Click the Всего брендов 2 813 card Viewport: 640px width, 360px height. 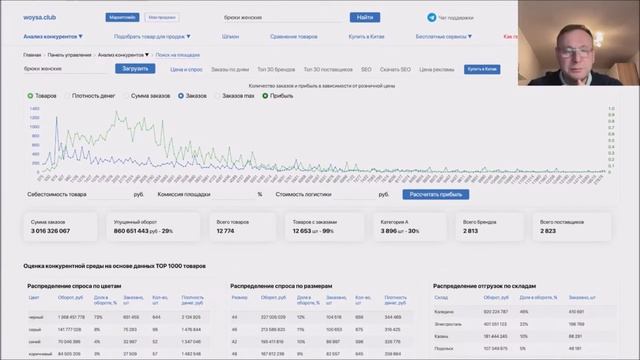490,227
